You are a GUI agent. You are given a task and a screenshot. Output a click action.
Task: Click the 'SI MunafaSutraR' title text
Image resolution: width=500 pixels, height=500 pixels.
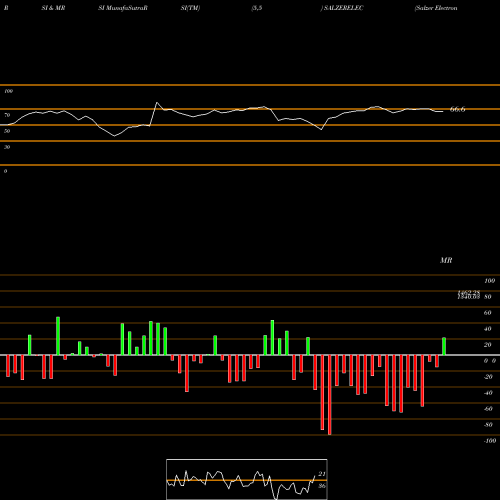pyautogui.click(x=123, y=8)
